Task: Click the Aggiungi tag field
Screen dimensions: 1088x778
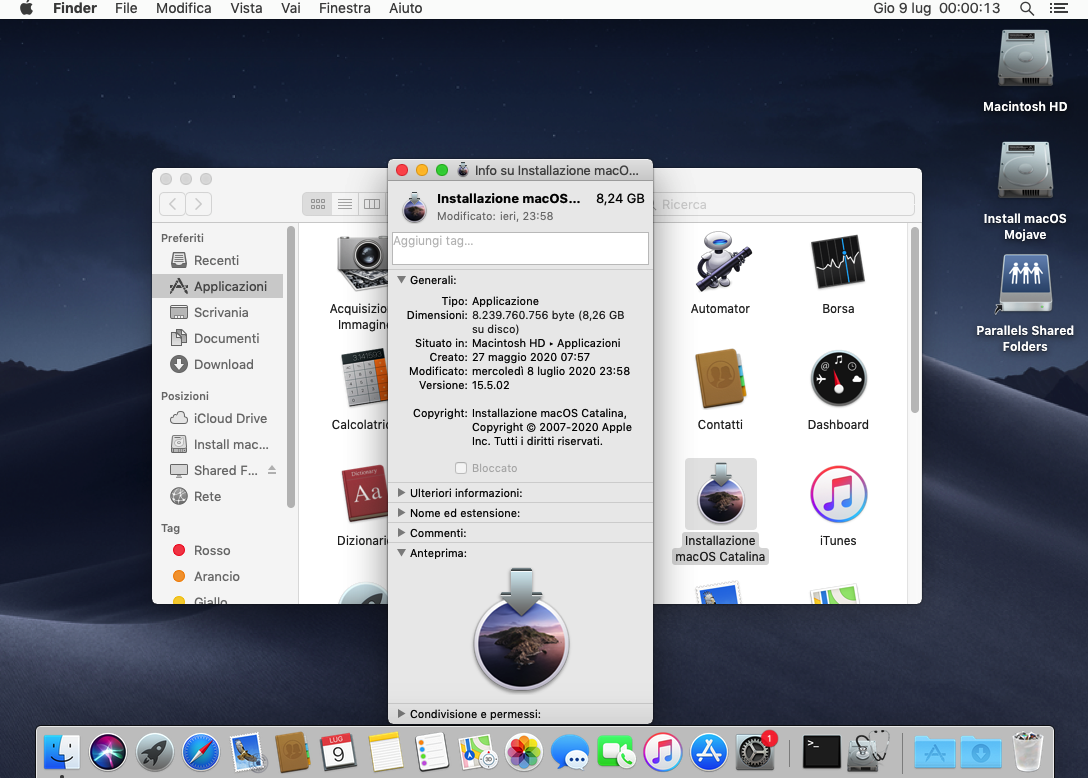Action: point(520,248)
